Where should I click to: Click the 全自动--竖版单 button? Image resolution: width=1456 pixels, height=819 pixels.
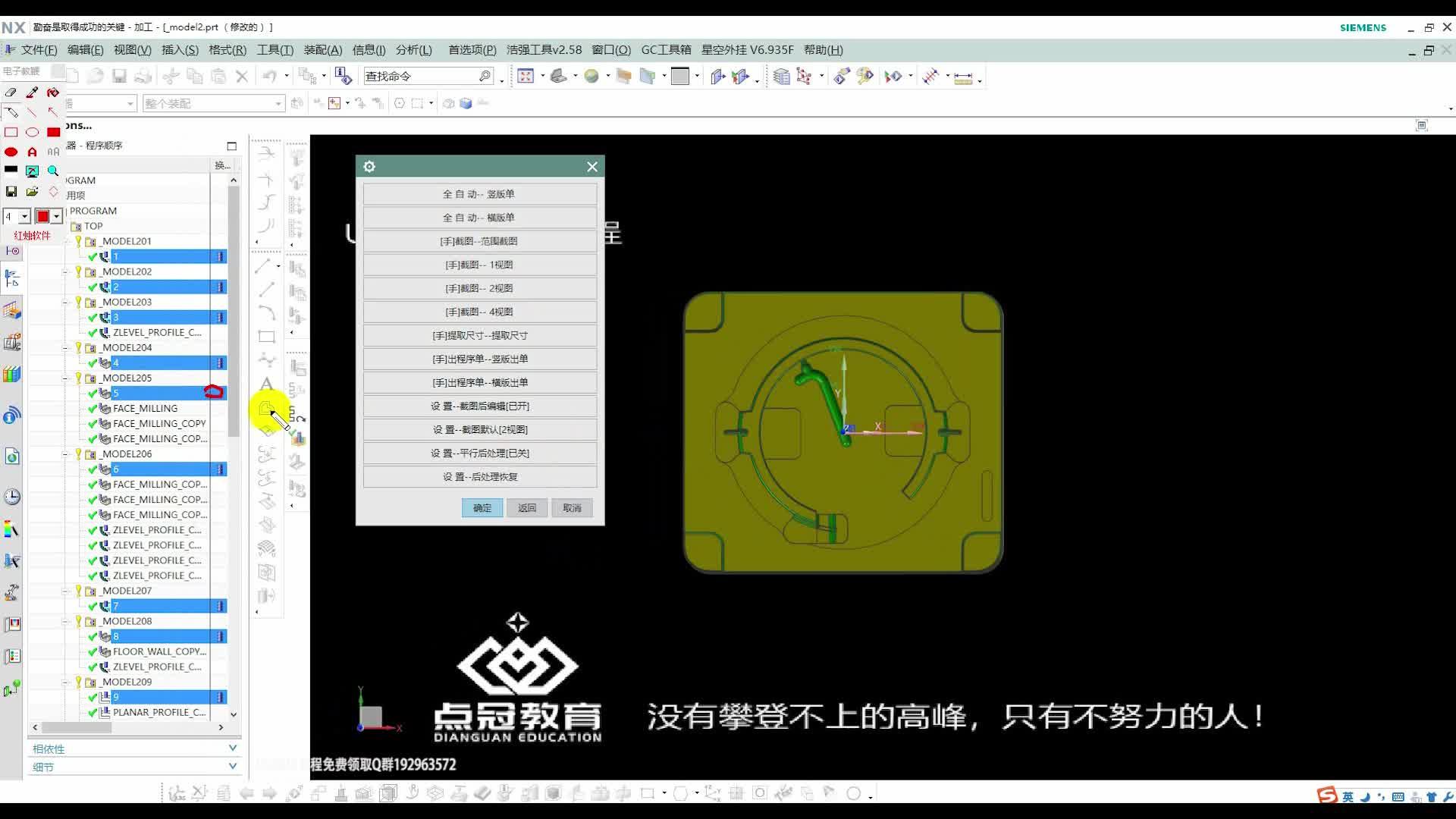click(x=479, y=194)
